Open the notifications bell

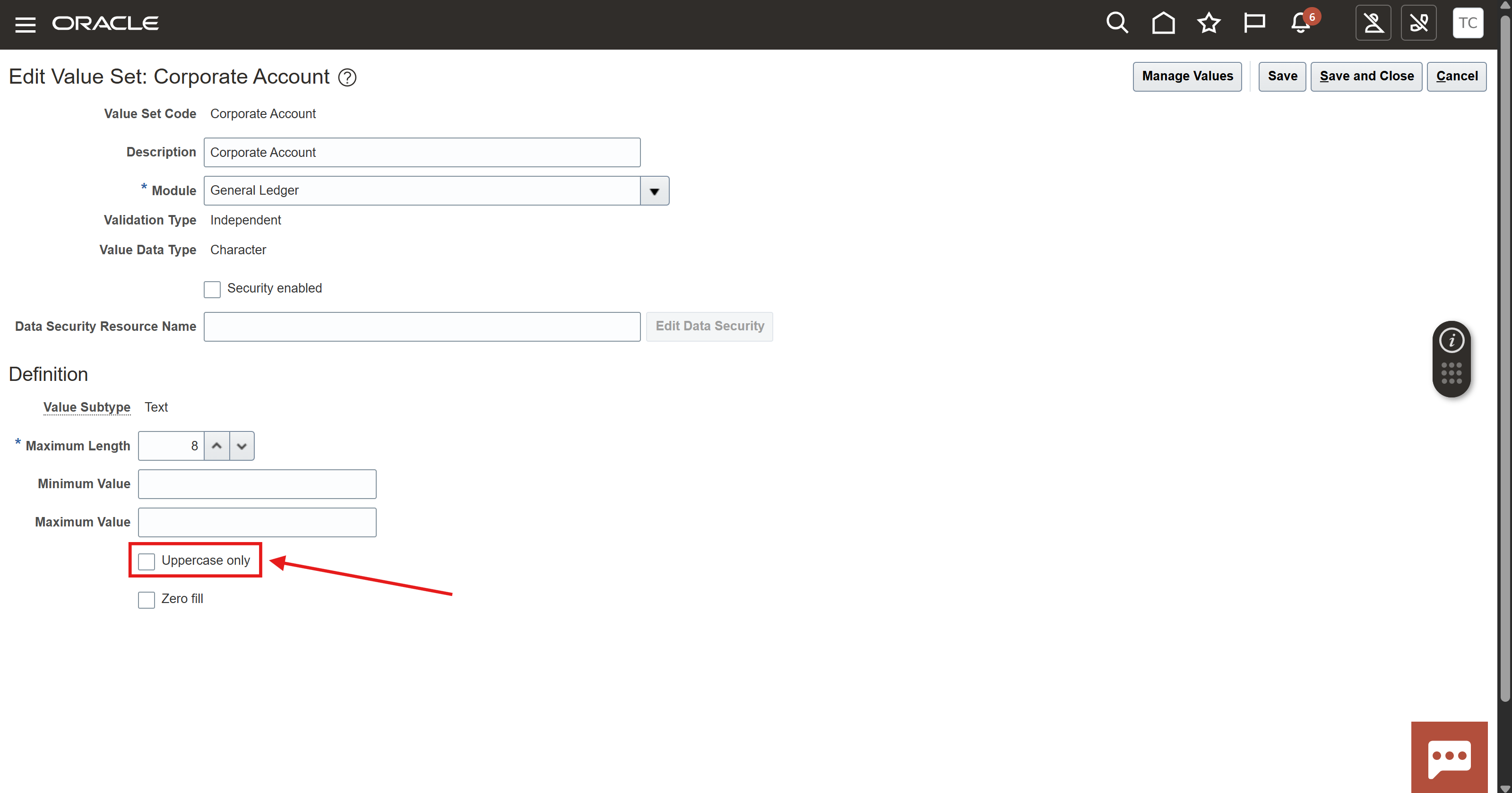1301,24
